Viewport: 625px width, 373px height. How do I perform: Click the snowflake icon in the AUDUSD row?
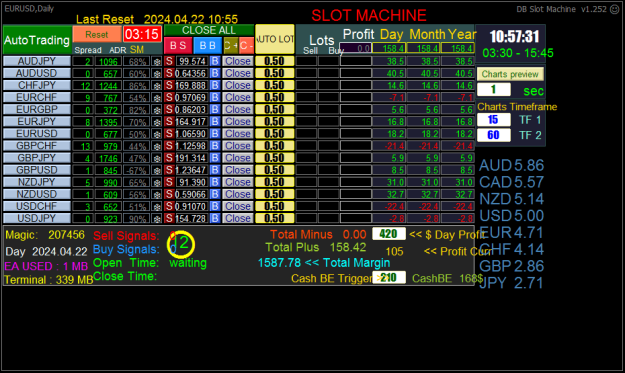(157, 73)
